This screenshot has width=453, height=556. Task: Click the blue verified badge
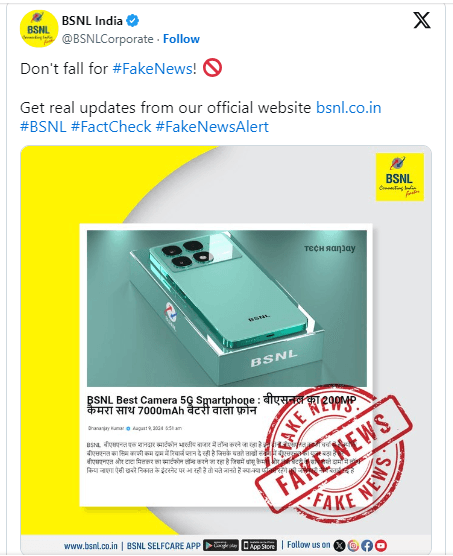point(132,21)
